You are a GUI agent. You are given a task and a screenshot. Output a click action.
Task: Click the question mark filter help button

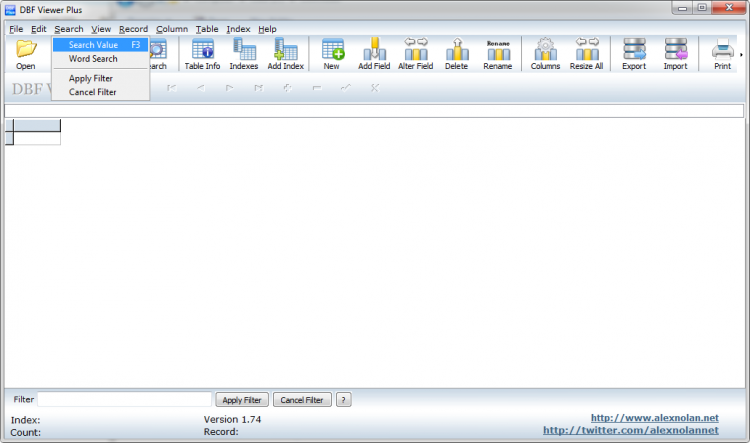(343, 399)
